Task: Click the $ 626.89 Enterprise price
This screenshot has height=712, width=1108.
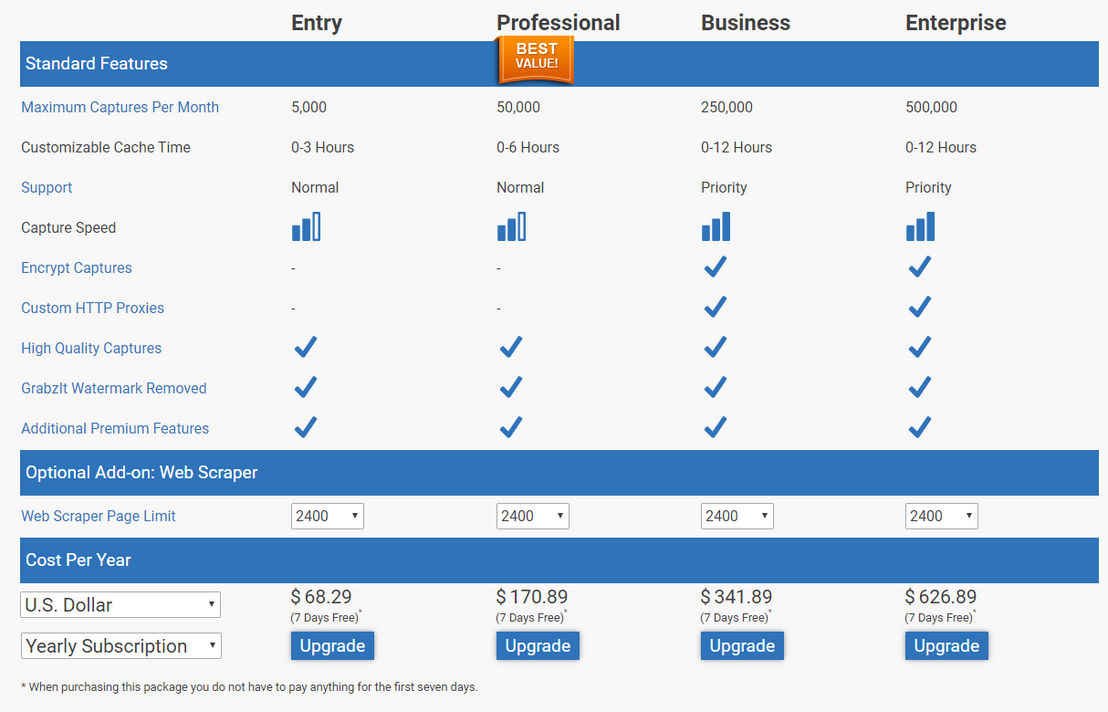Action: coord(941,597)
